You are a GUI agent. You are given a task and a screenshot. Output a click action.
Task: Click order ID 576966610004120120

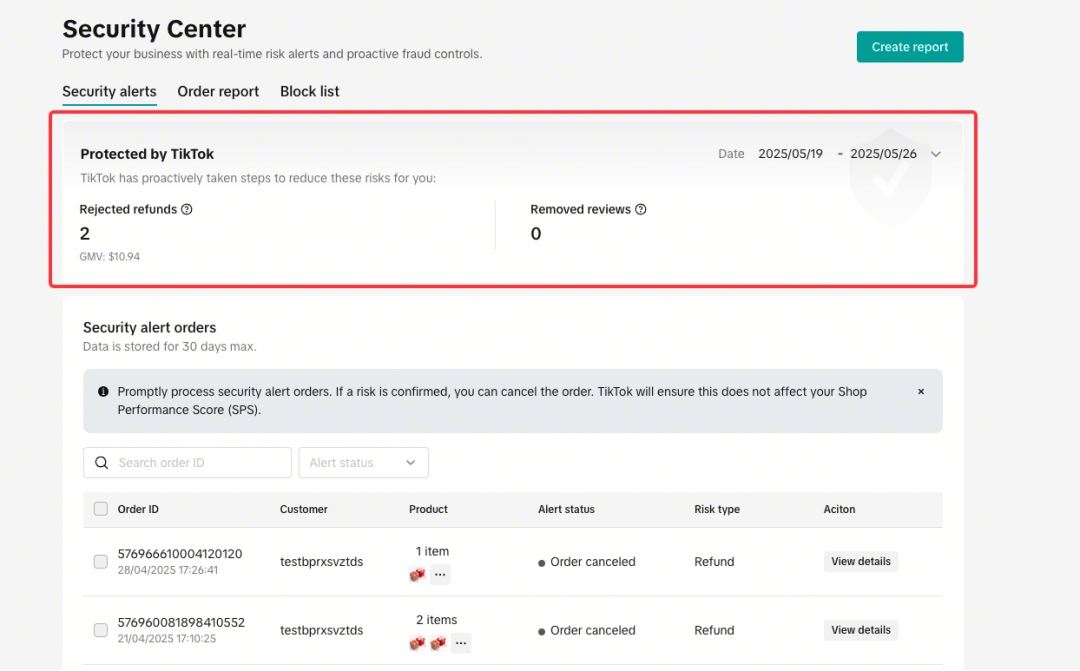pos(180,554)
